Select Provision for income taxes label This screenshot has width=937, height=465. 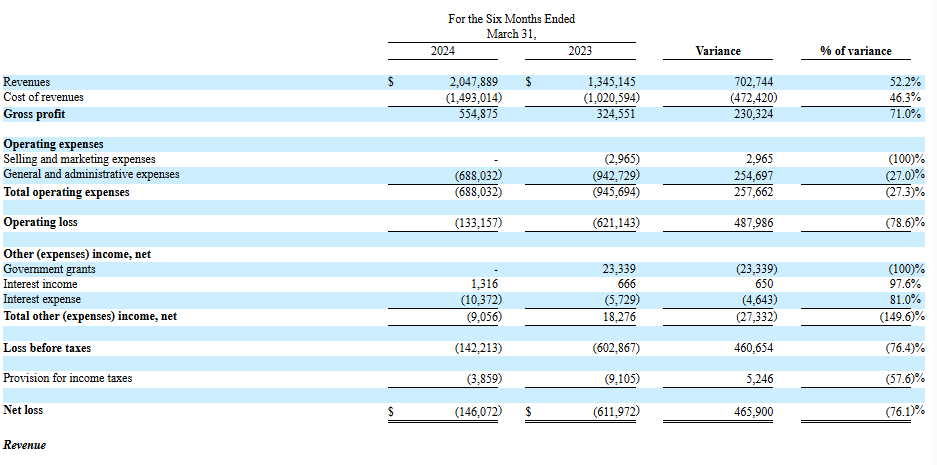click(x=68, y=378)
